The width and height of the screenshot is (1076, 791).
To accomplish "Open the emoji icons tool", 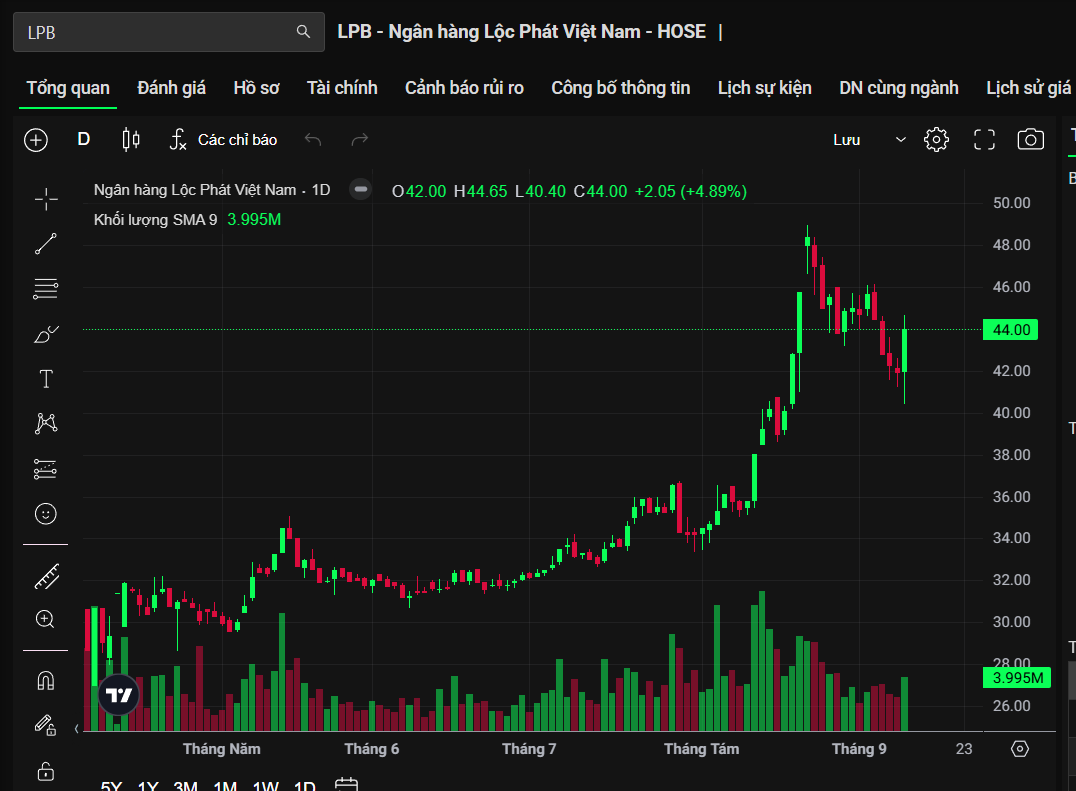I will tap(46, 514).
